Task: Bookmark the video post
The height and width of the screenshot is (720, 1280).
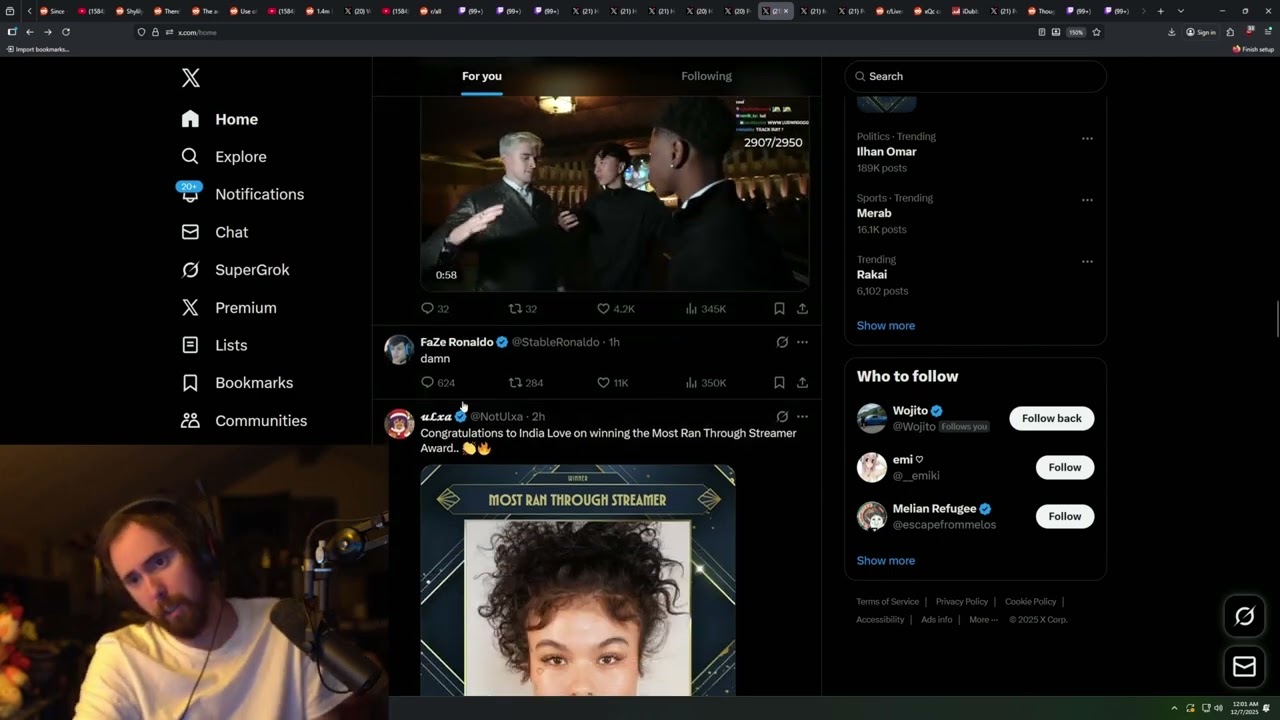Action: 779,309
